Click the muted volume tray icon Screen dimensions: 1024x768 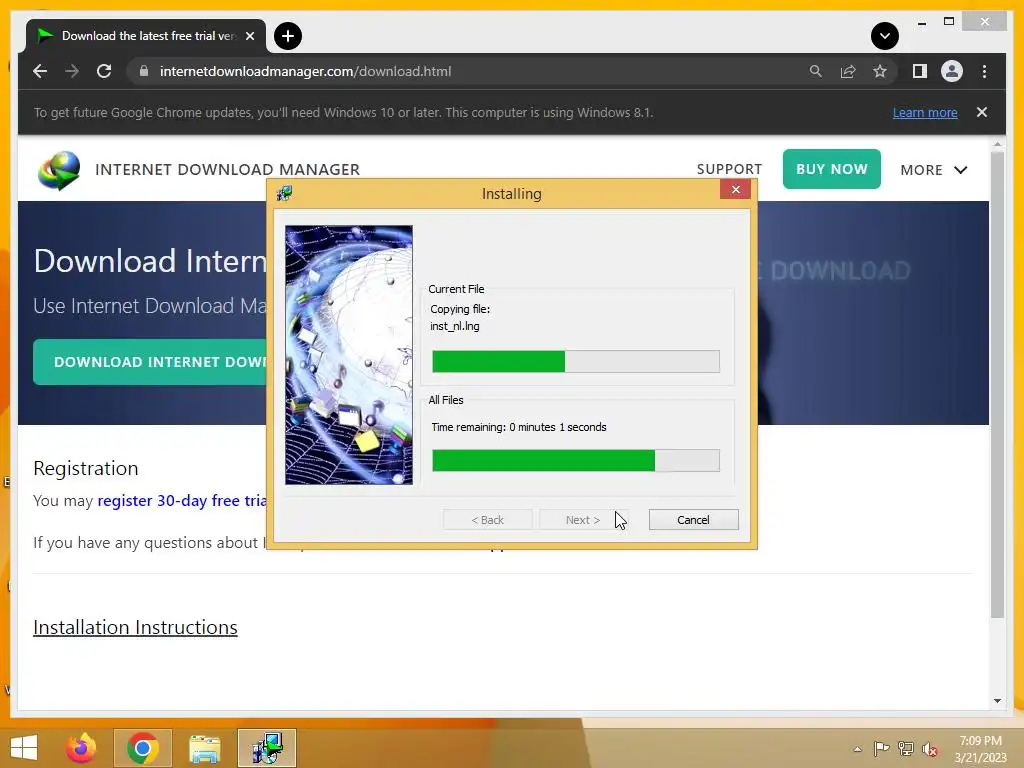click(x=930, y=749)
